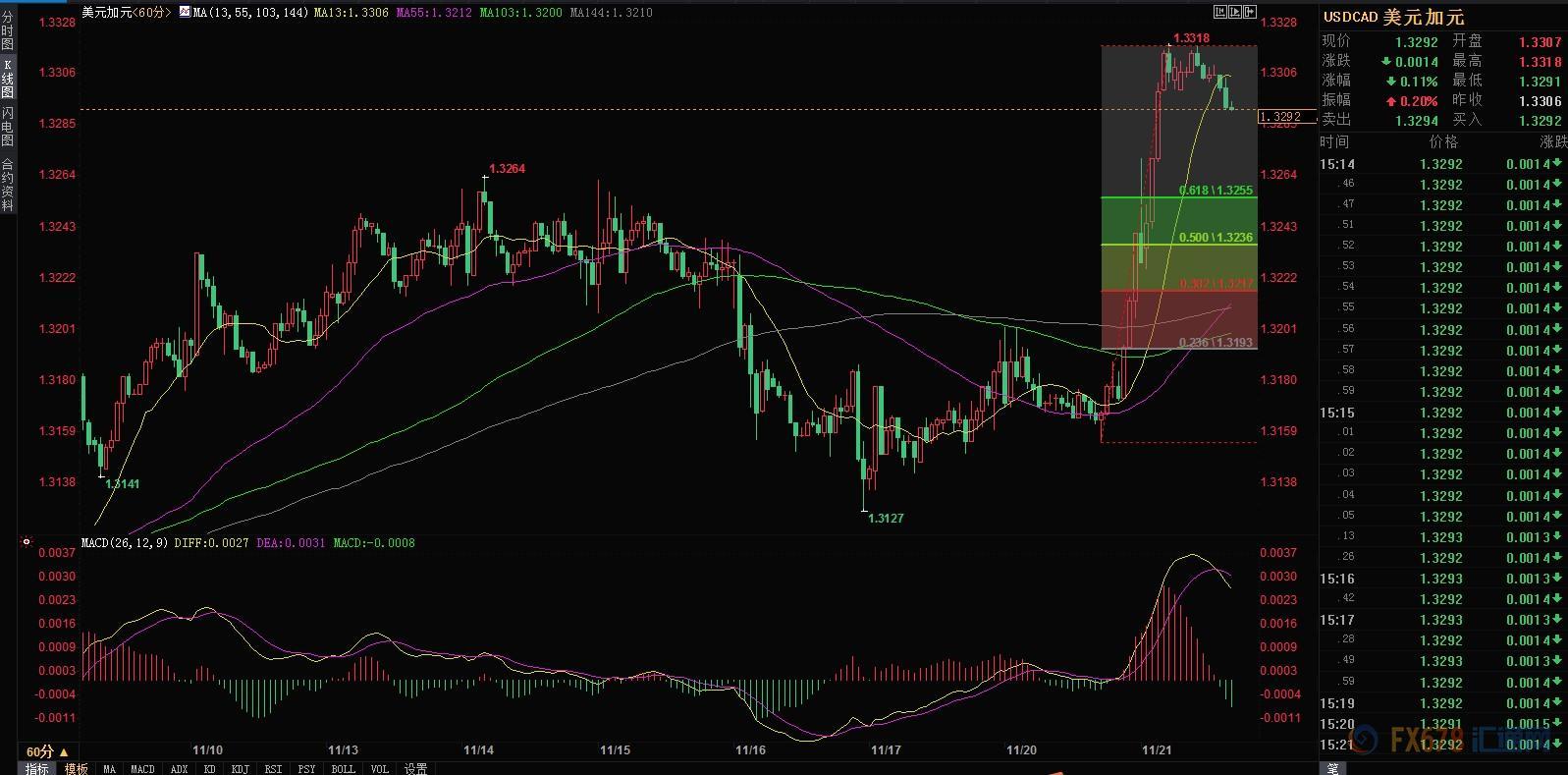
Task: Click the 11/21 date on time axis
Action: [1157, 750]
